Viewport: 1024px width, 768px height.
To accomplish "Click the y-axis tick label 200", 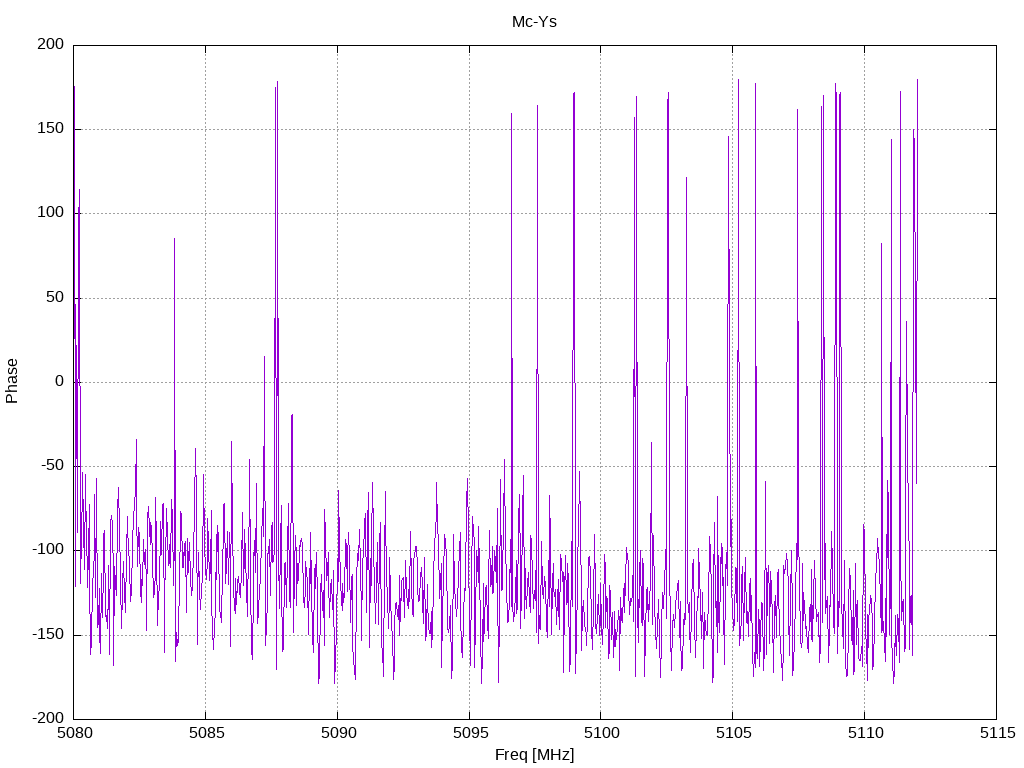I will 51,44.
